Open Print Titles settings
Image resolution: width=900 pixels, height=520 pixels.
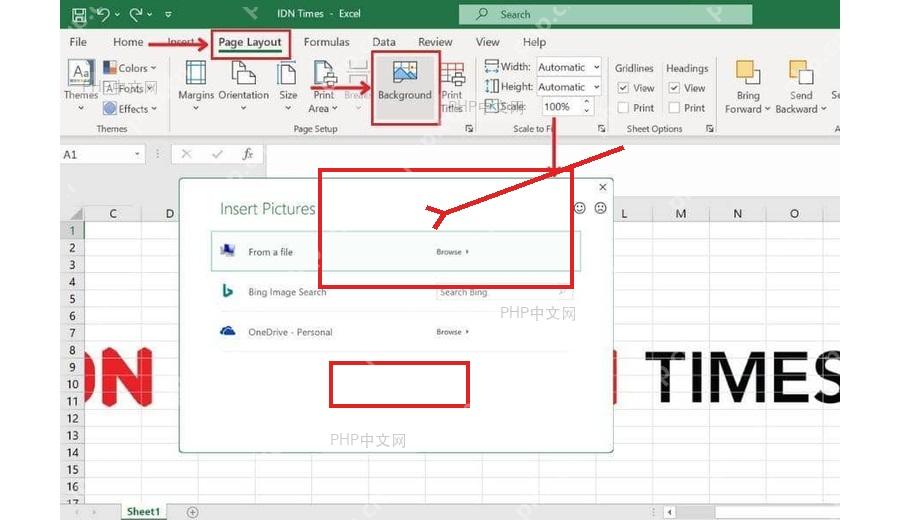[x=452, y=86]
